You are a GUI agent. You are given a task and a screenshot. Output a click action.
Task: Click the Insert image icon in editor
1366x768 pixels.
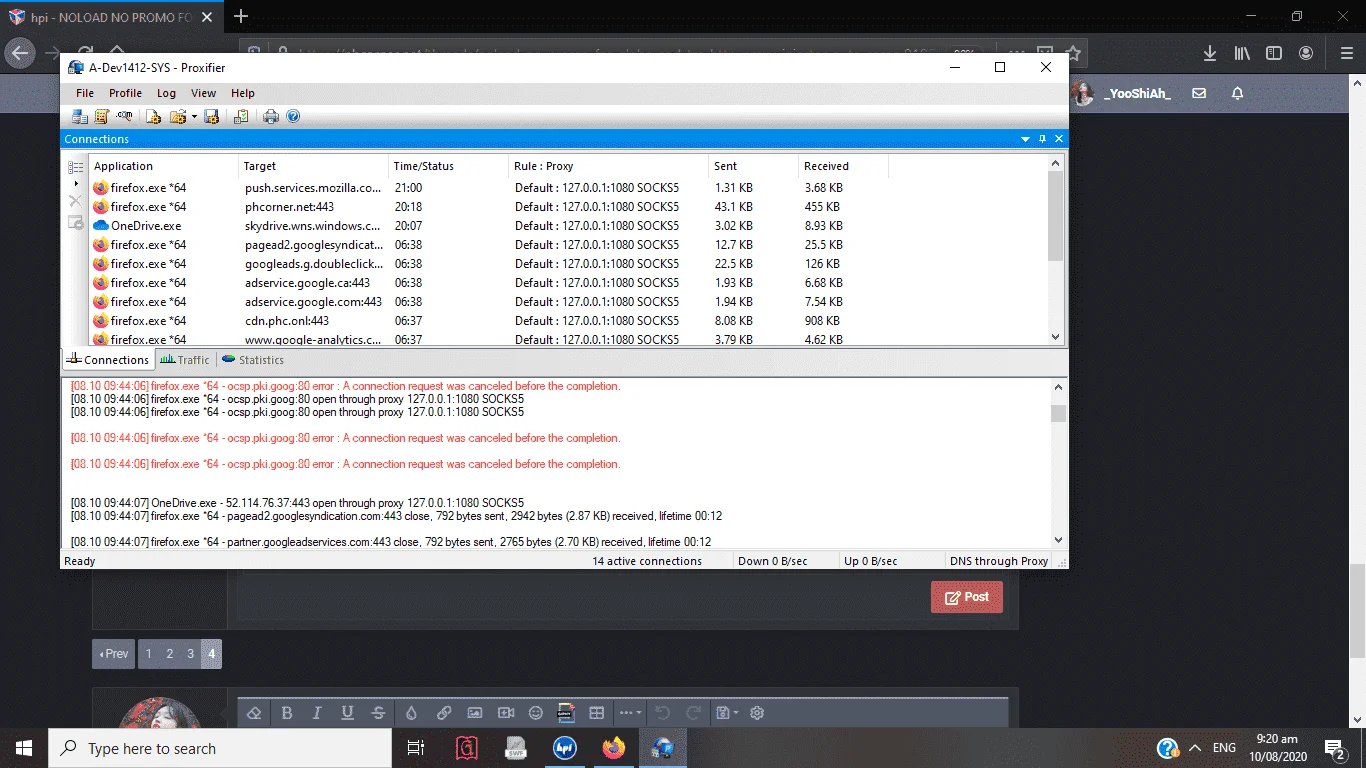[475, 713]
